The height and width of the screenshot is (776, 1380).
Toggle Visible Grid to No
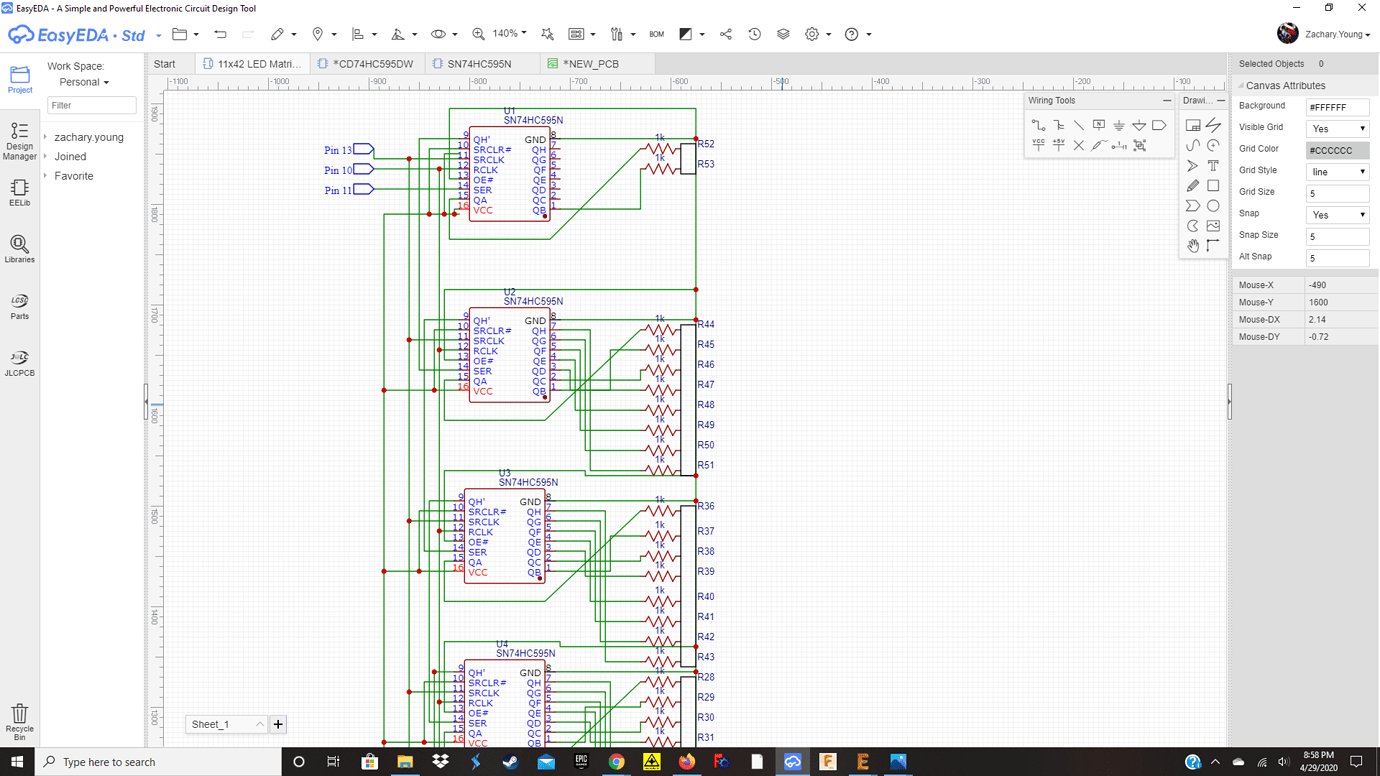1336,128
